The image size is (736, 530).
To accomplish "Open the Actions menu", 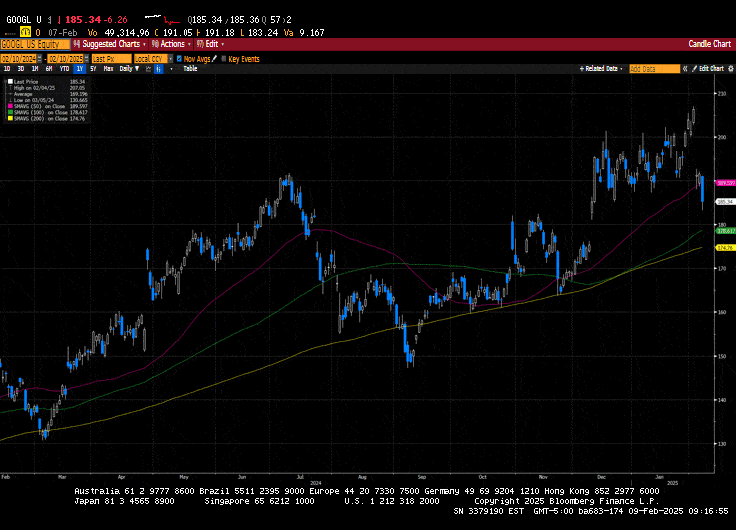I will [x=172, y=44].
